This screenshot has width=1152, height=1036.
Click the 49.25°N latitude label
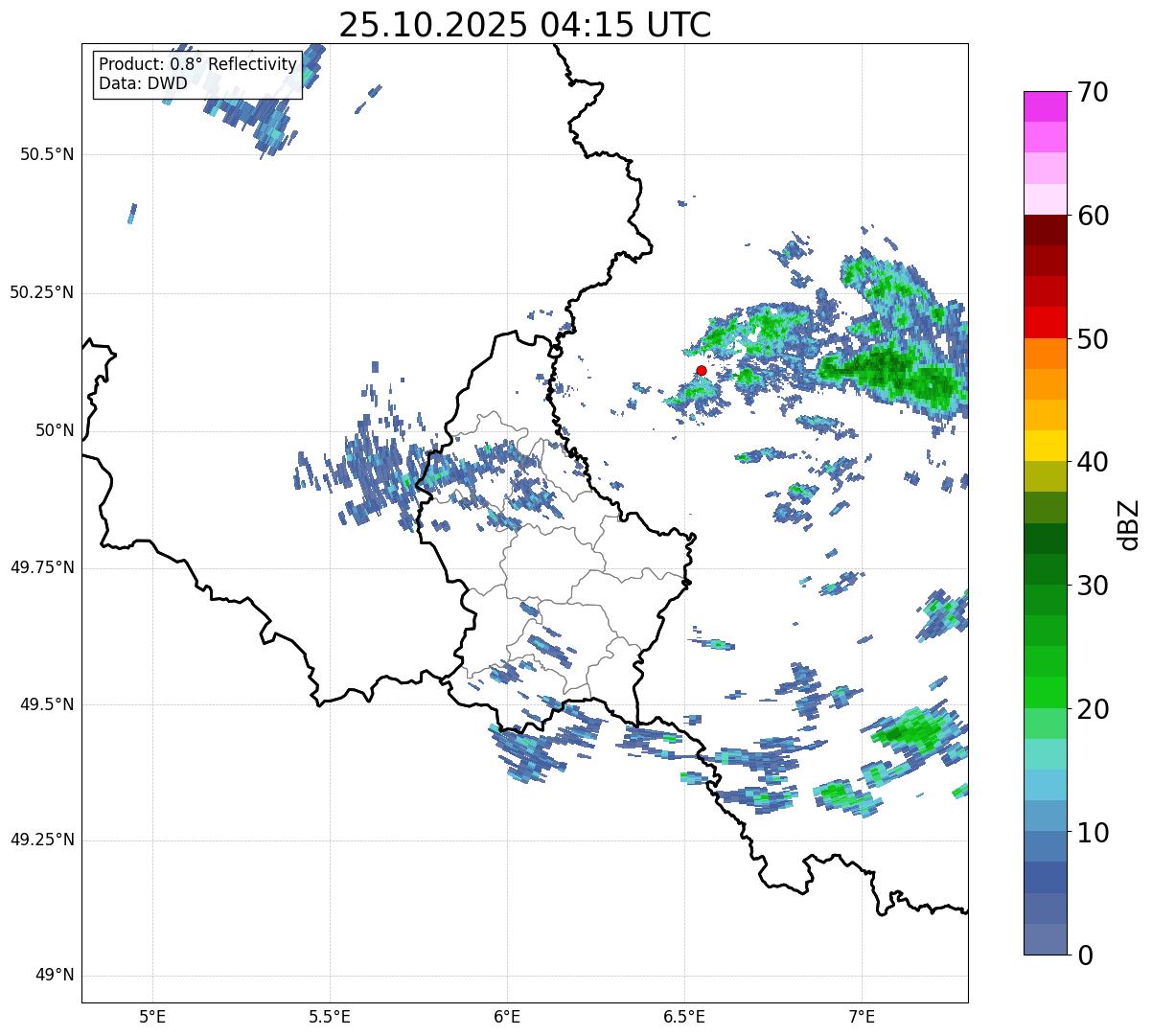pyautogui.click(x=42, y=840)
